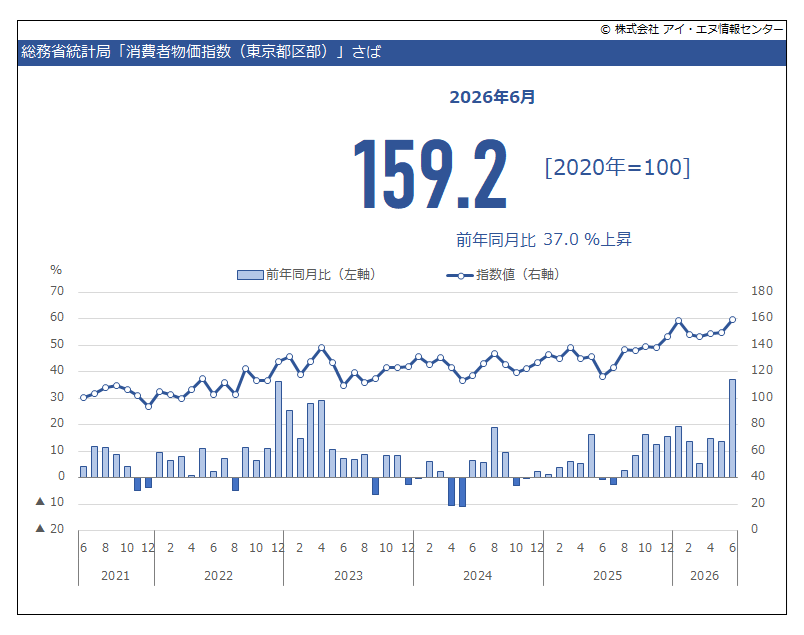804x635 pixels.
Task: Click the 指数値（右軸） legend label
Action: click(517, 274)
